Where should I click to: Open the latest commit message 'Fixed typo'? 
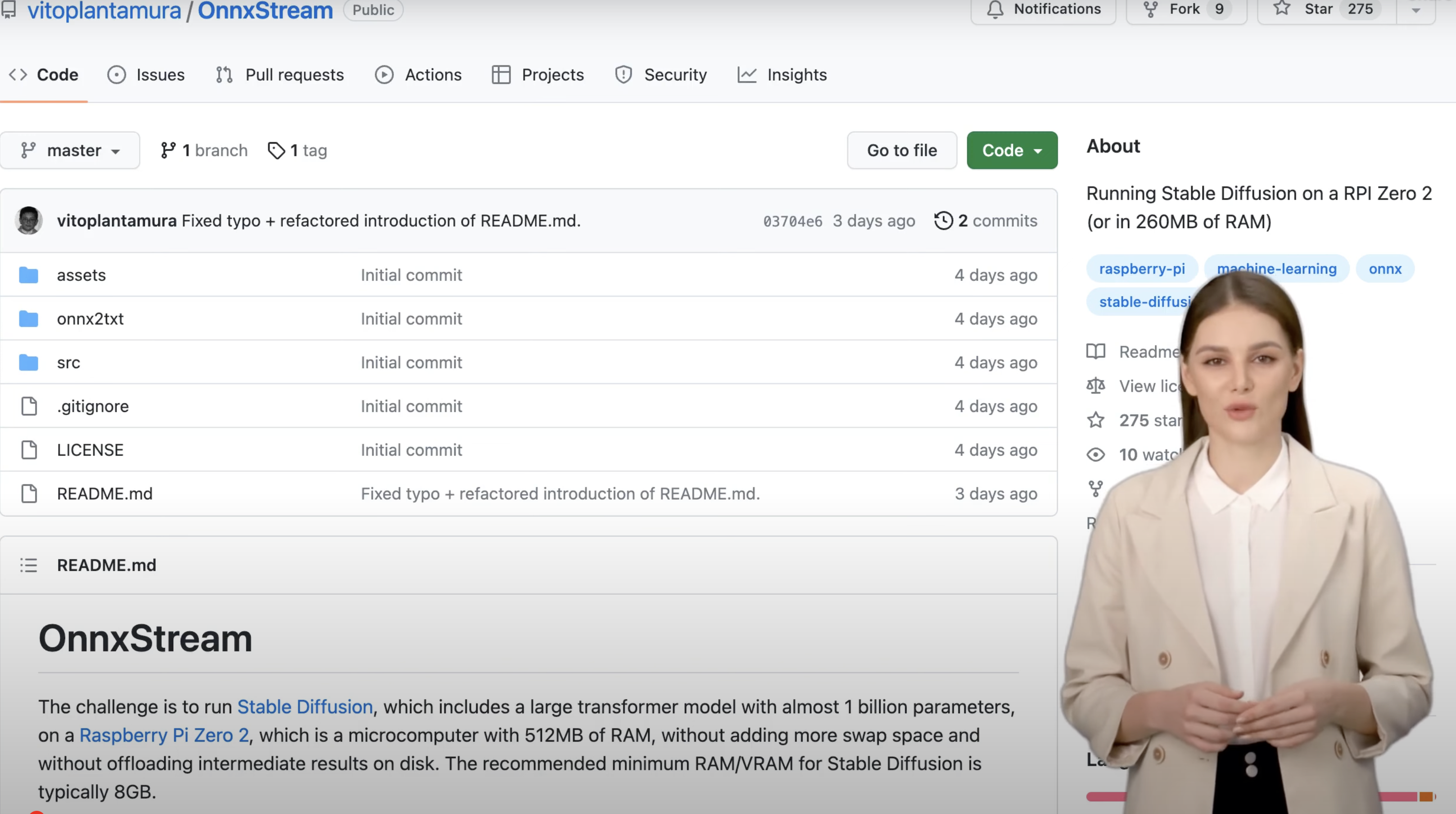(x=381, y=221)
